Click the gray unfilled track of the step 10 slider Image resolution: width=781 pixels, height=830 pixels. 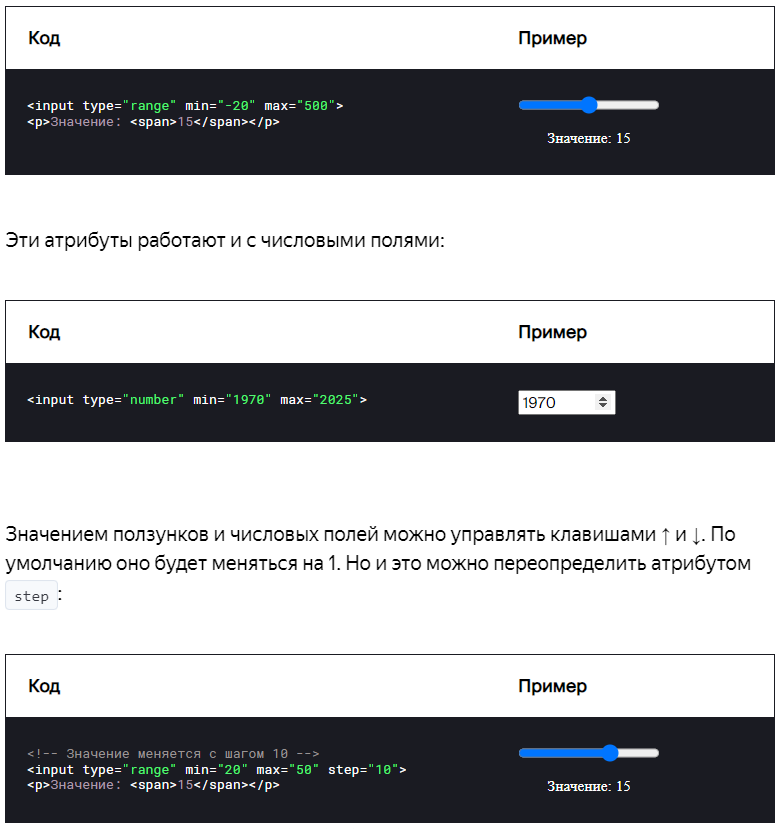click(x=639, y=753)
